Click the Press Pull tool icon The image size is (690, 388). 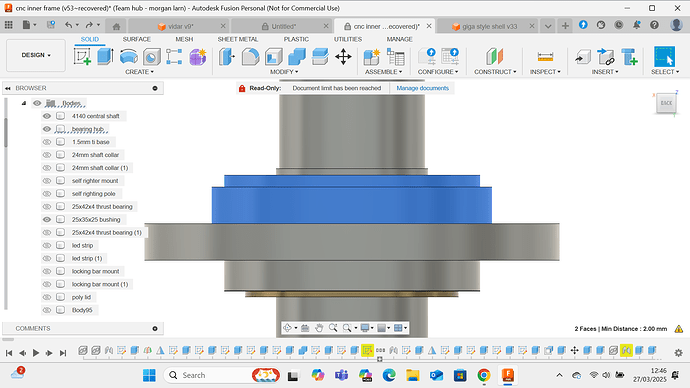tap(227, 57)
